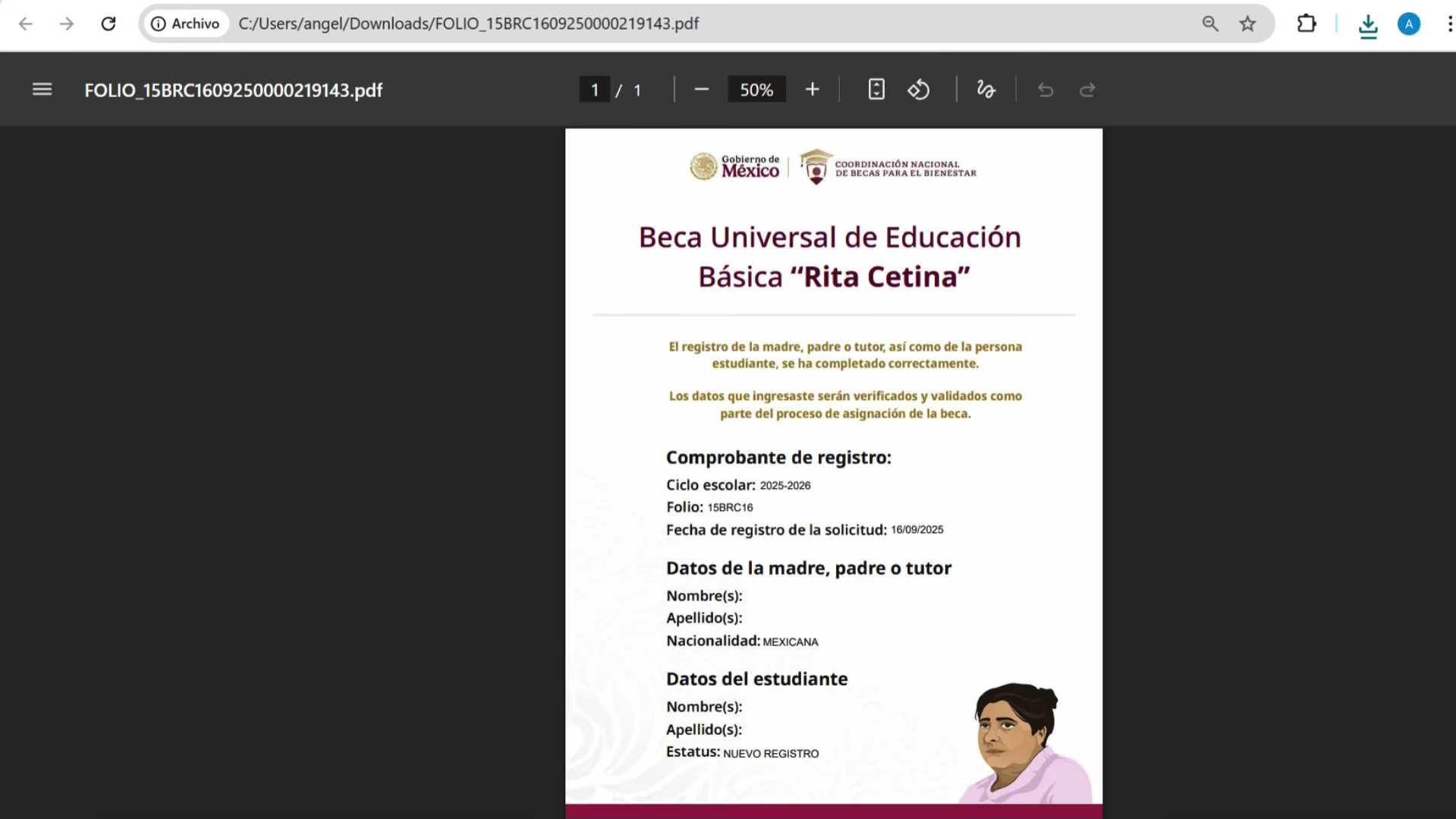Fit the PDF to page
This screenshot has height=819, width=1456.
(876, 90)
